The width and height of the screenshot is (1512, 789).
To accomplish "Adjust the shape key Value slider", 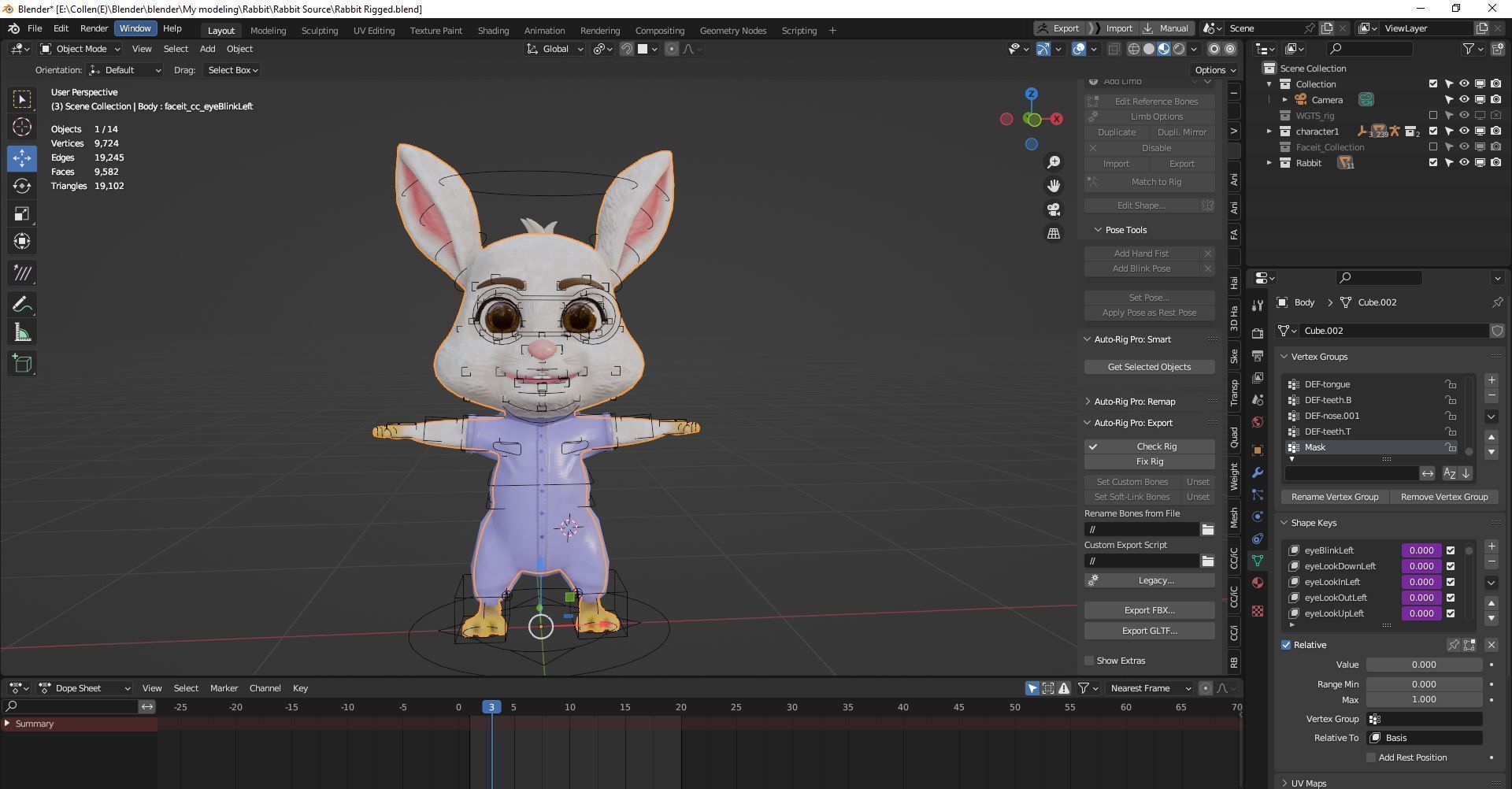I will point(1424,665).
